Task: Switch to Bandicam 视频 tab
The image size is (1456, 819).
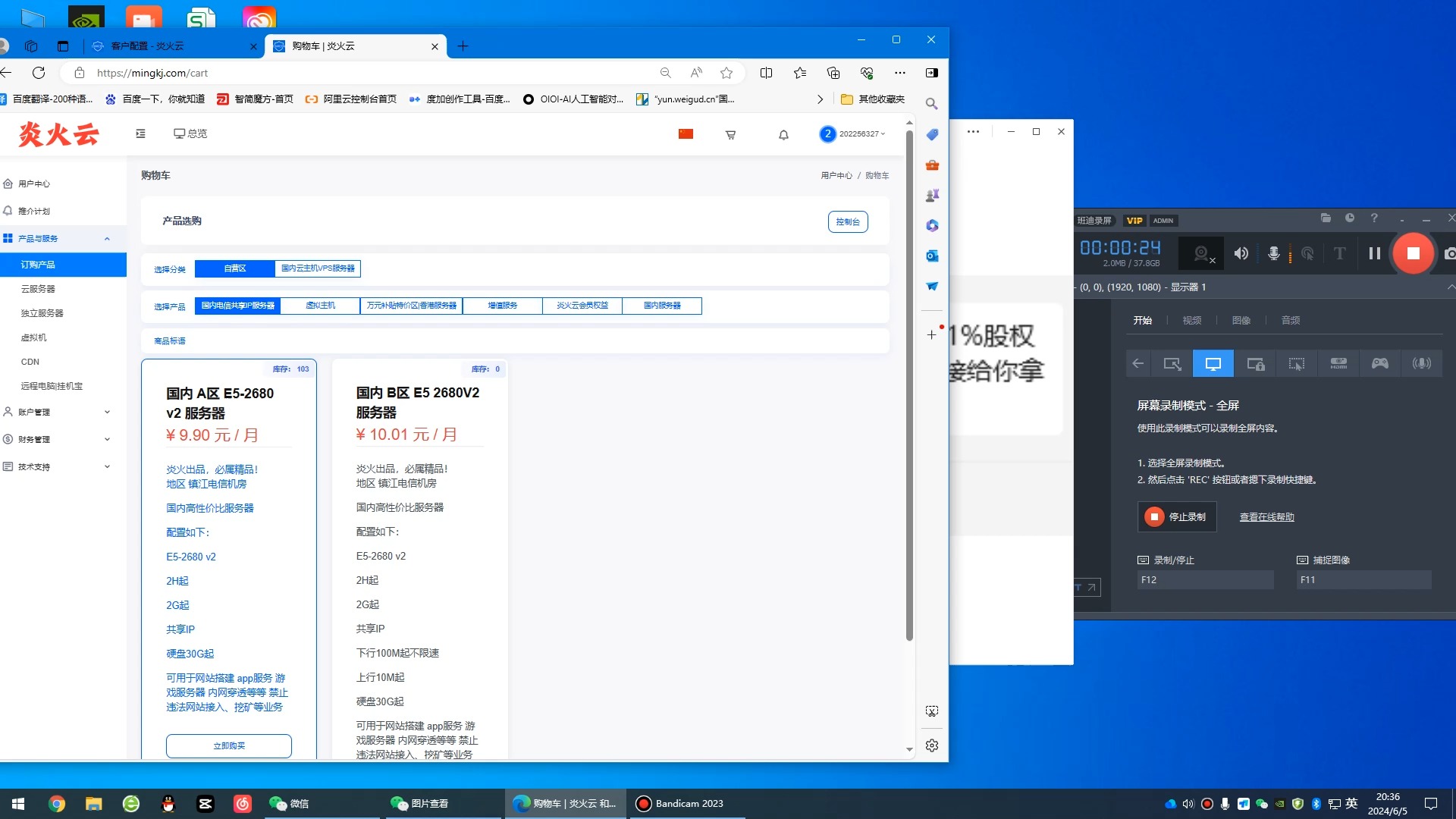Action: (x=1192, y=321)
